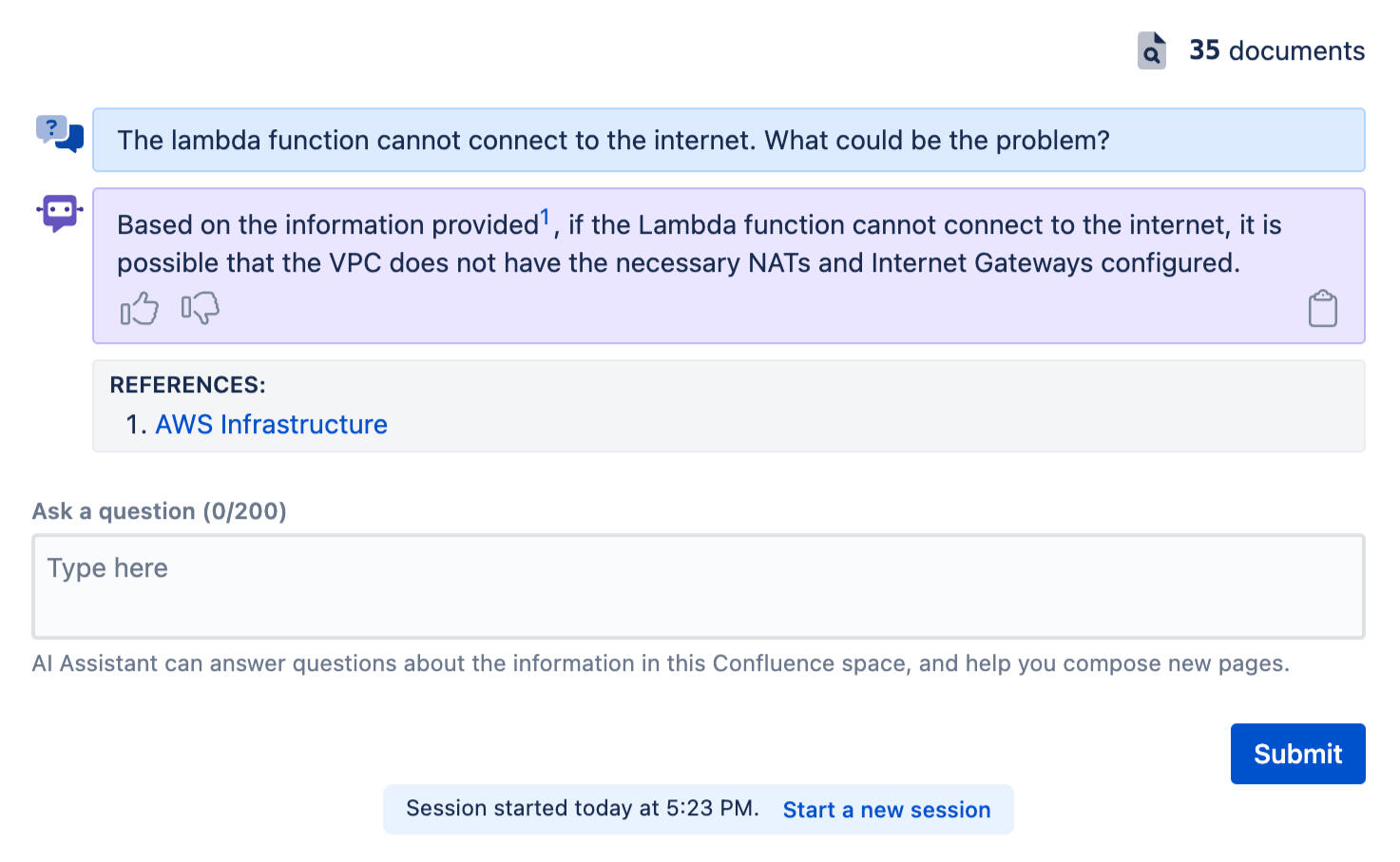The image size is (1400, 862).
Task: Start a new session
Action: click(x=886, y=810)
